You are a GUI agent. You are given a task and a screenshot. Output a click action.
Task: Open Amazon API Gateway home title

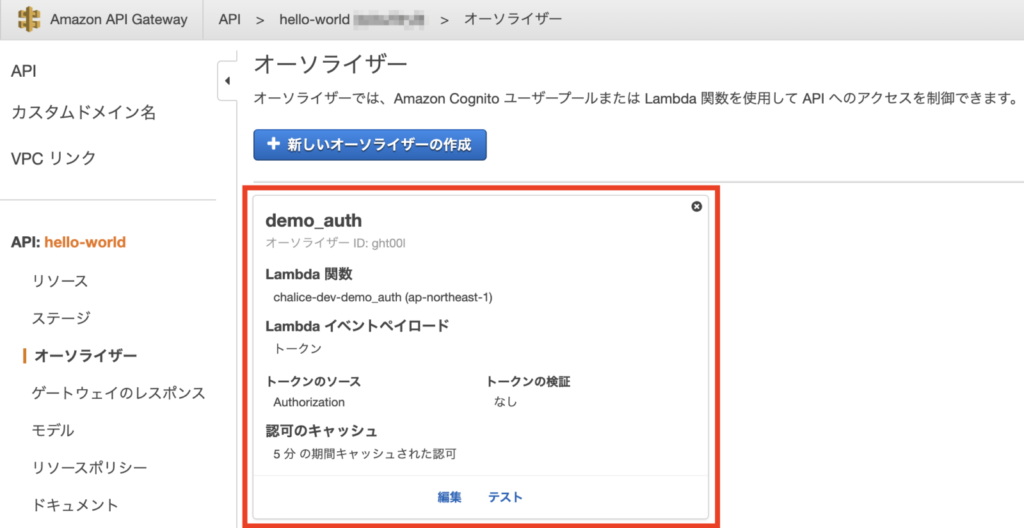click(x=119, y=19)
